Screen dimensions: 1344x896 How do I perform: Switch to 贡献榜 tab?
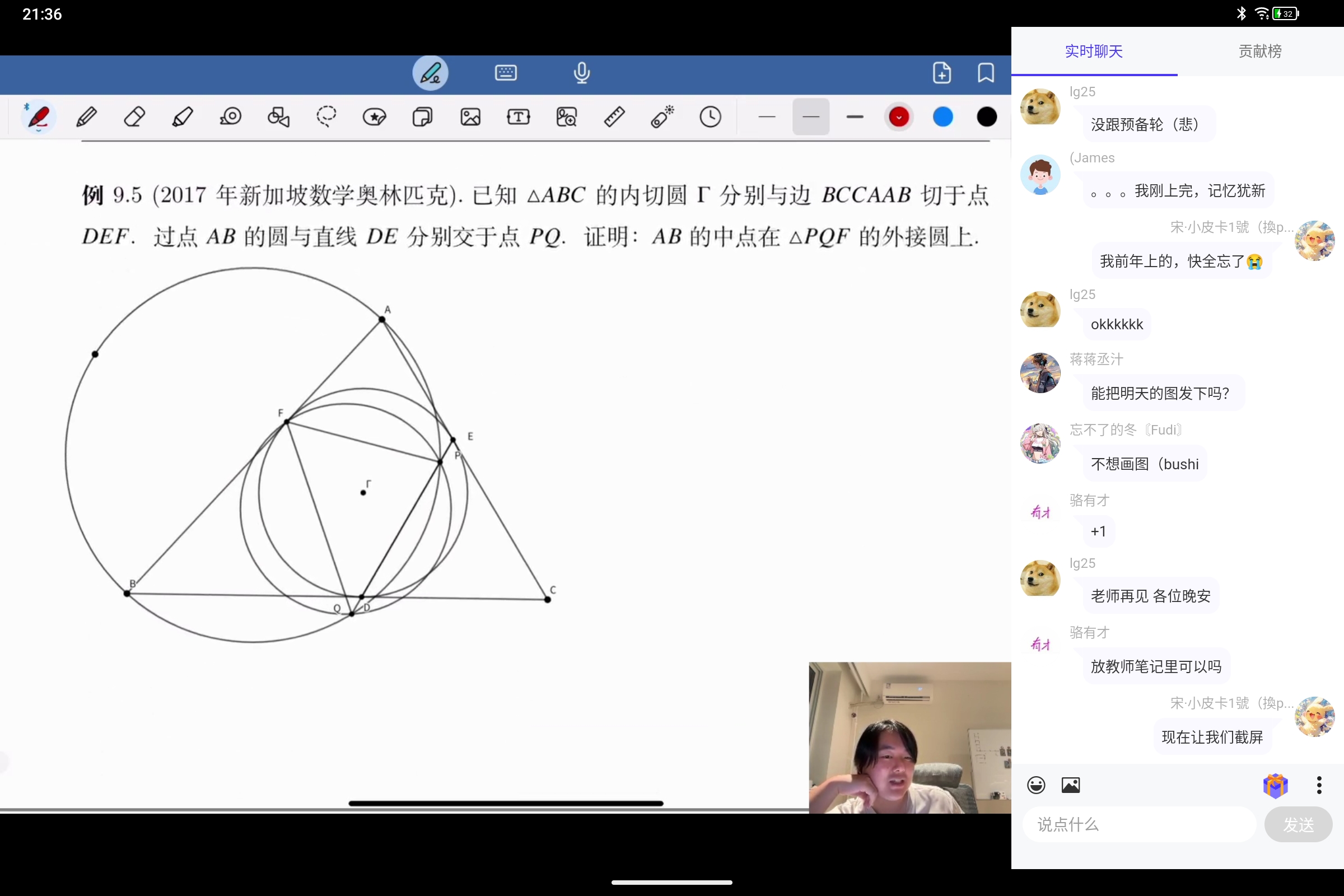(1260, 52)
